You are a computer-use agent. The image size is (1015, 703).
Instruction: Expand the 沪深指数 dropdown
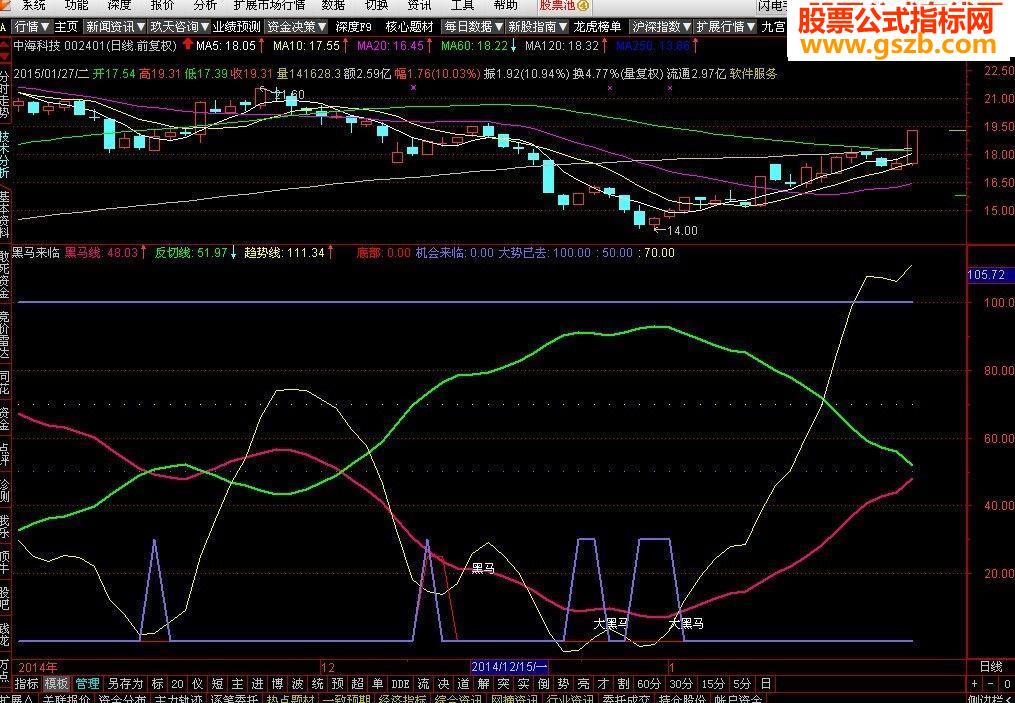661,27
